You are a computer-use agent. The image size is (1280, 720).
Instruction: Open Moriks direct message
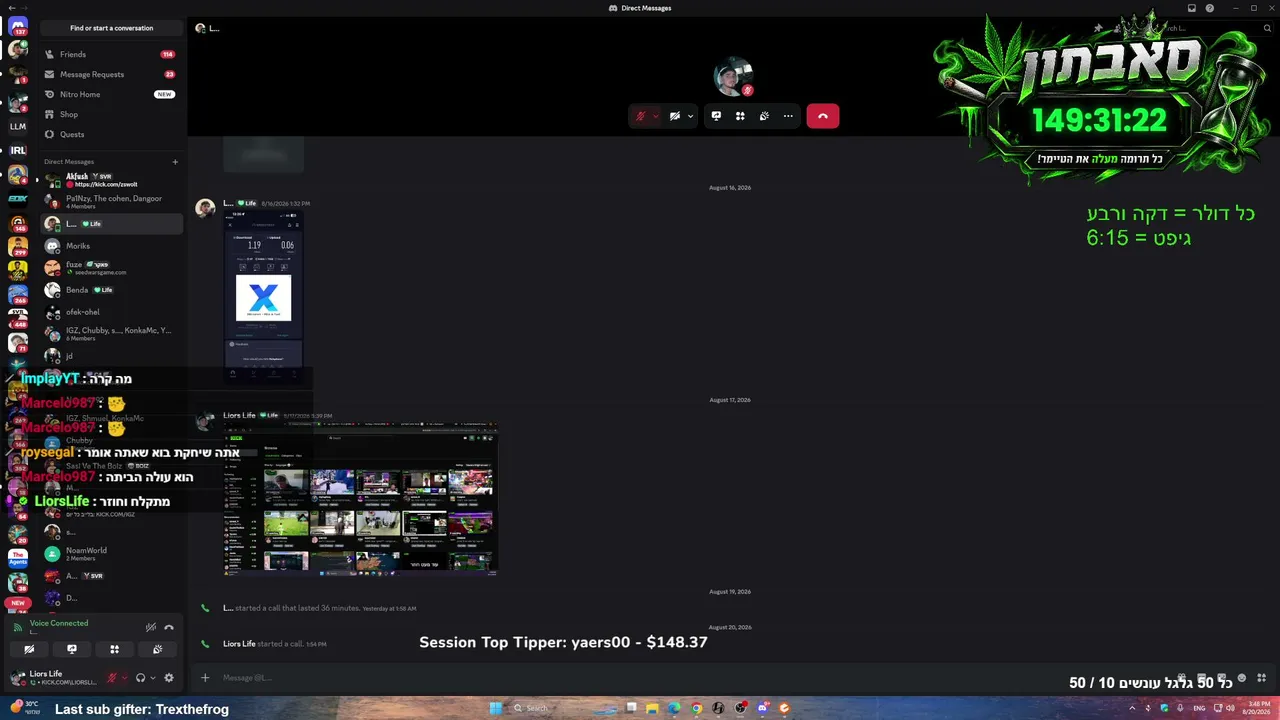[x=111, y=246]
